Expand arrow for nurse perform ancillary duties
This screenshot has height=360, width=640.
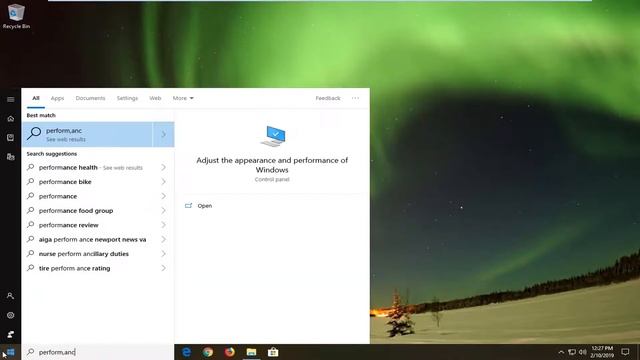tap(163, 253)
